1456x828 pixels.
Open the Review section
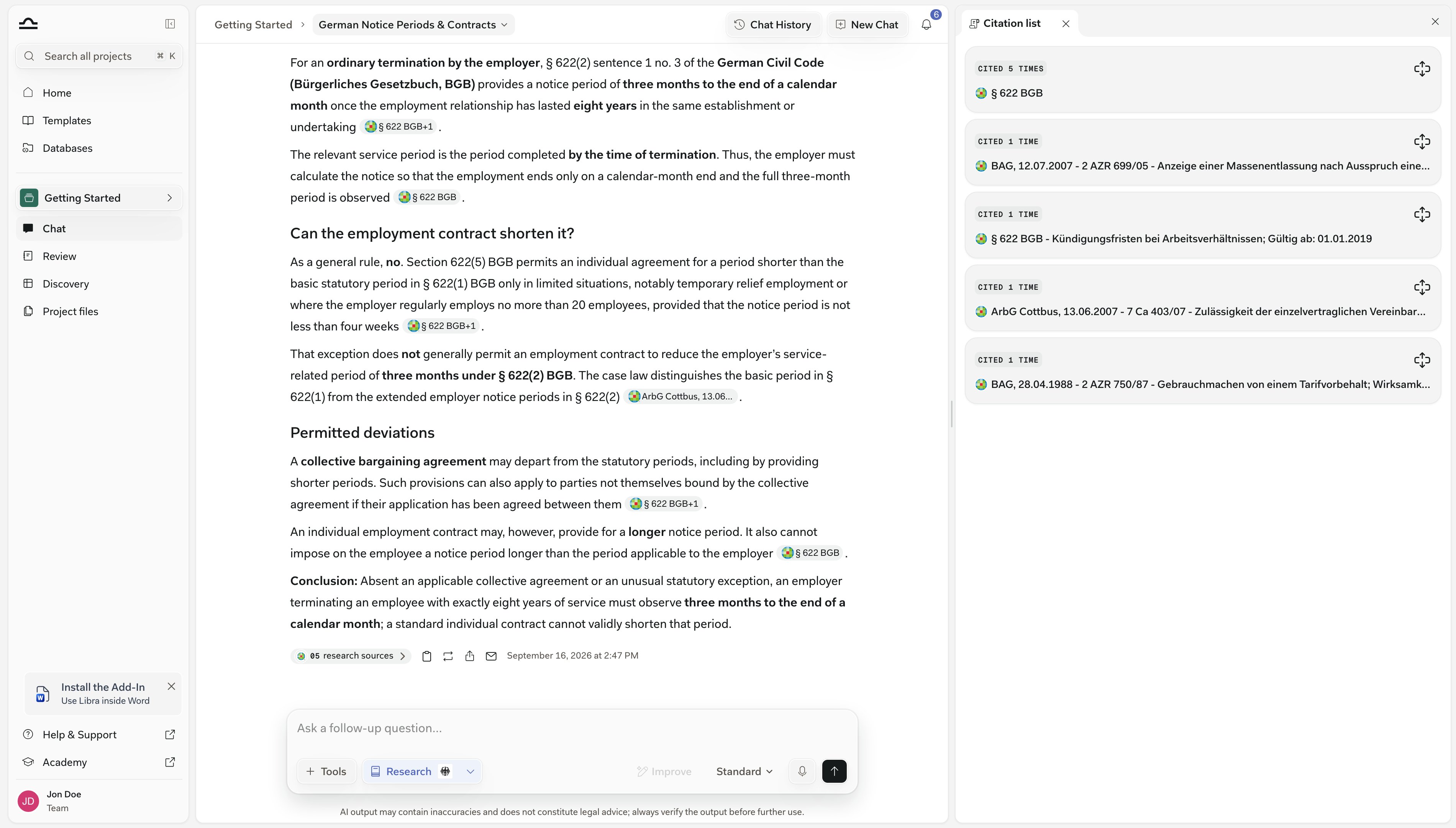click(x=99, y=256)
